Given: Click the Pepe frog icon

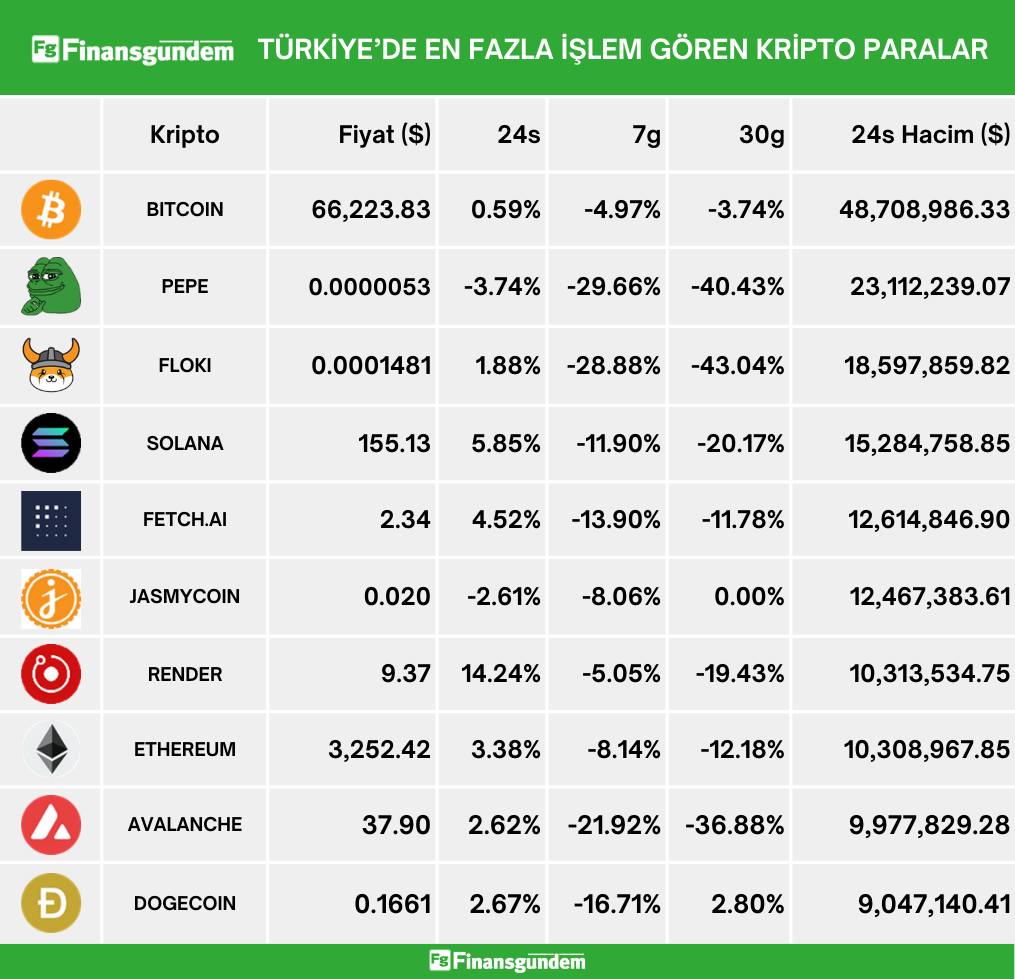Looking at the screenshot, I should [51, 287].
